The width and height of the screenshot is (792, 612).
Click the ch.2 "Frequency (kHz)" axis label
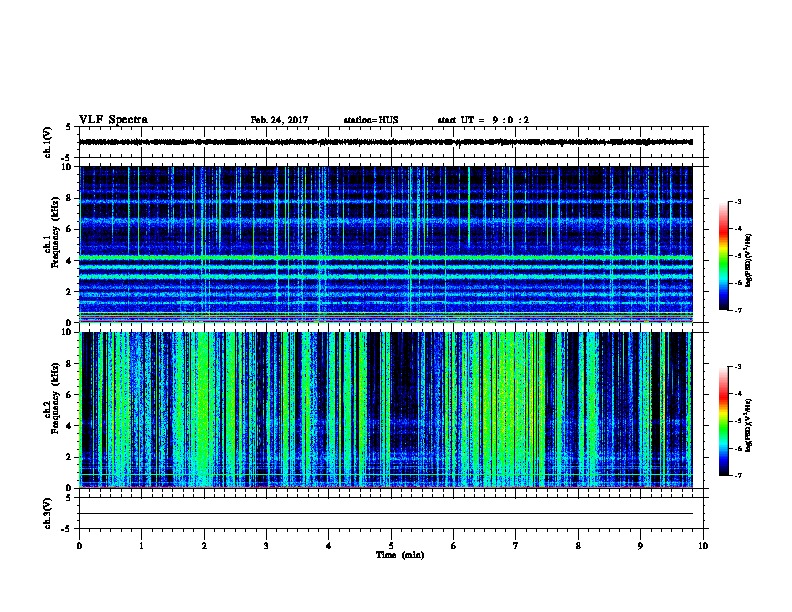pyautogui.click(x=55, y=398)
